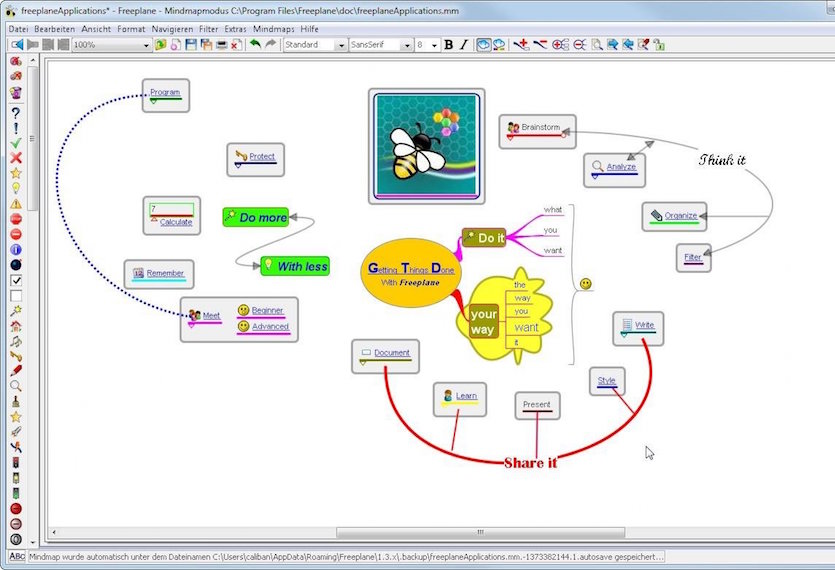Click the question mark icon in left bar
The width and height of the screenshot is (835, 570).
click(x=16, y=113)
